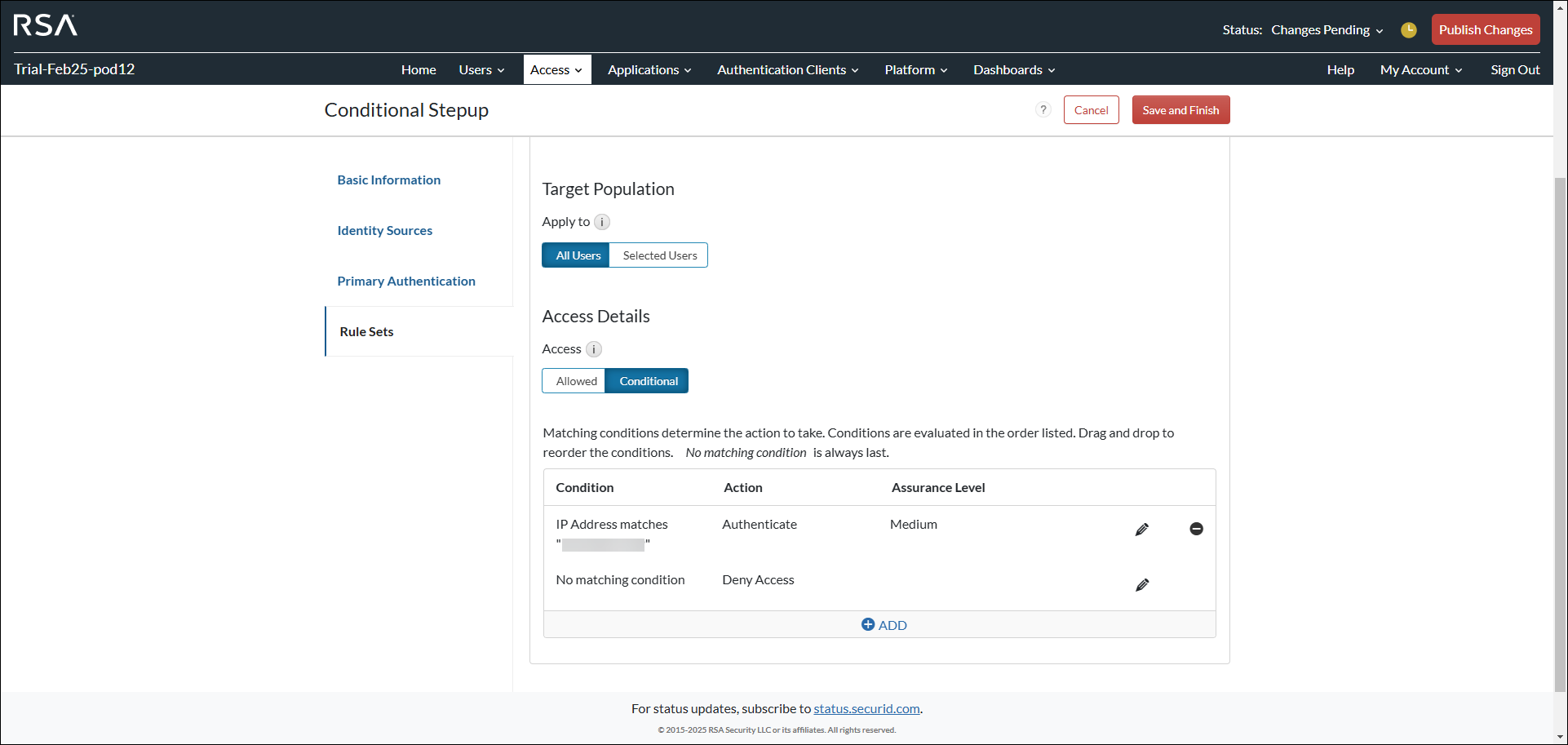
Task: Open the recent changes clock icon
Action: pyautogui.click(x=1408, y=29)
